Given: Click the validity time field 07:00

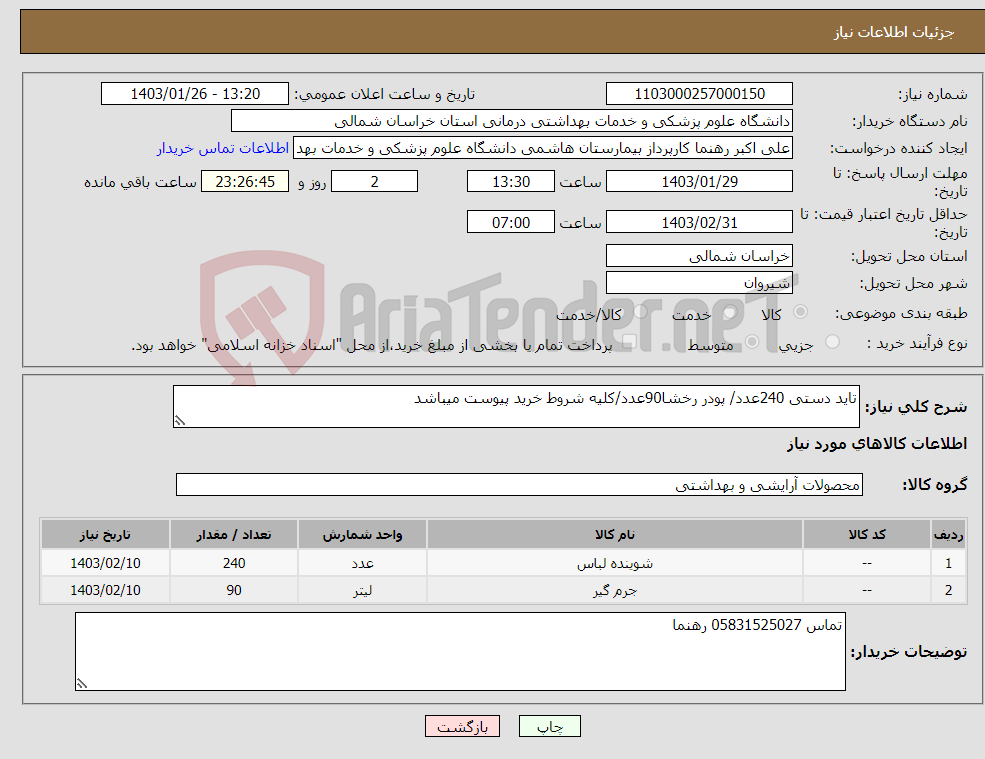Looking at the screenshot, I should 511,222.
